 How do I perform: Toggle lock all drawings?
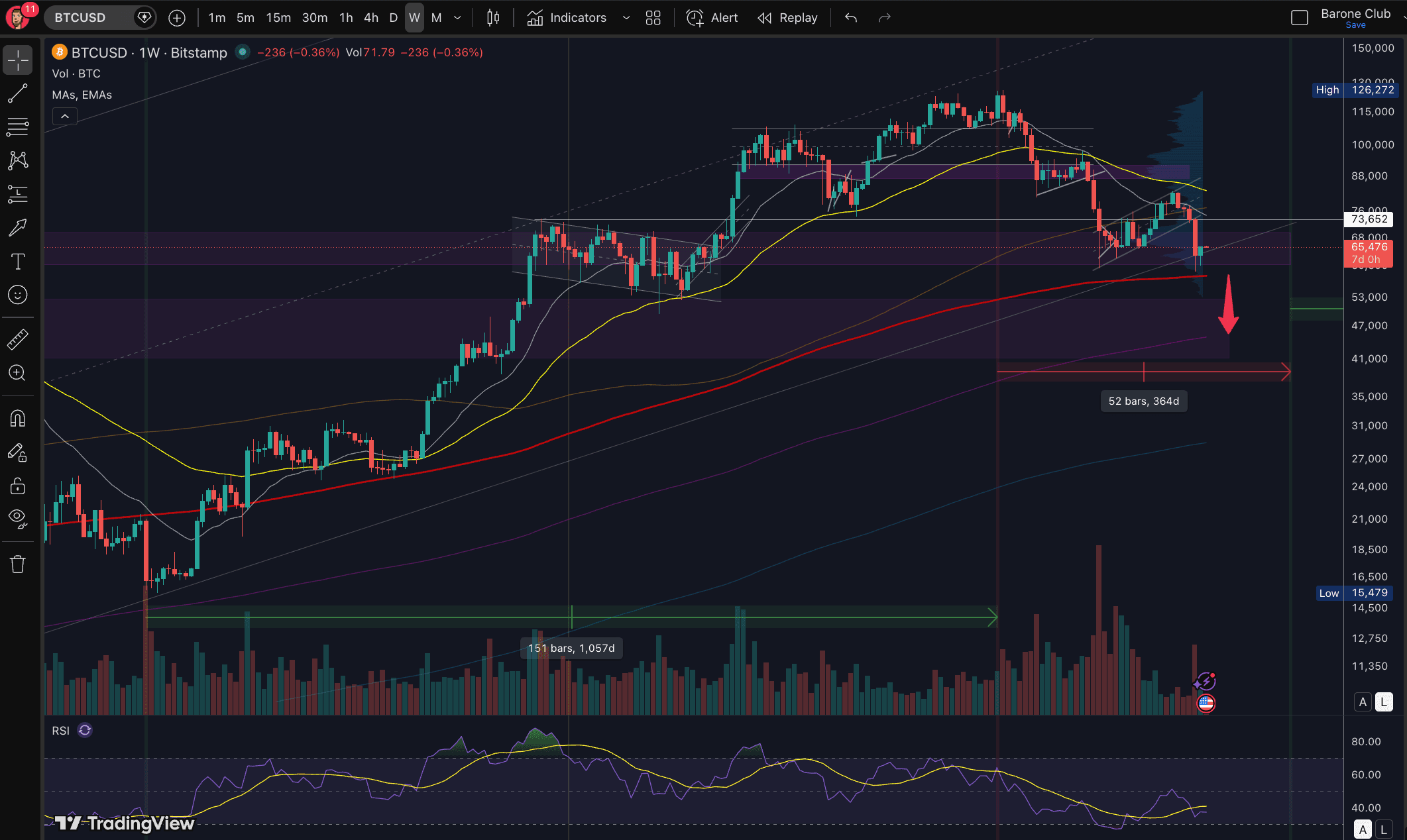pos(18,486)
